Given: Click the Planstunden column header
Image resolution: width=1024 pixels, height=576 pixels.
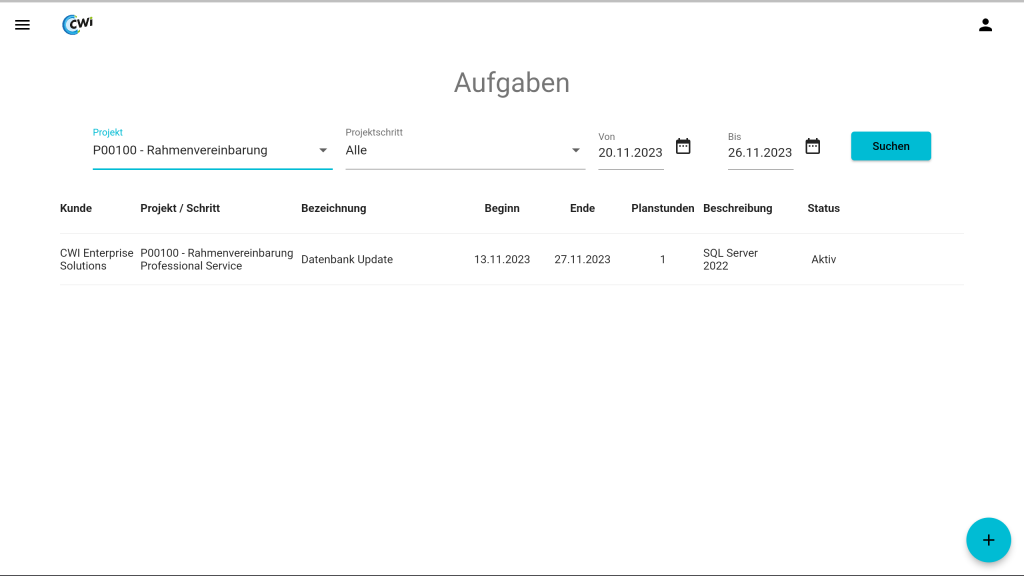Looking at the screenshot, I should pos(662,208).
